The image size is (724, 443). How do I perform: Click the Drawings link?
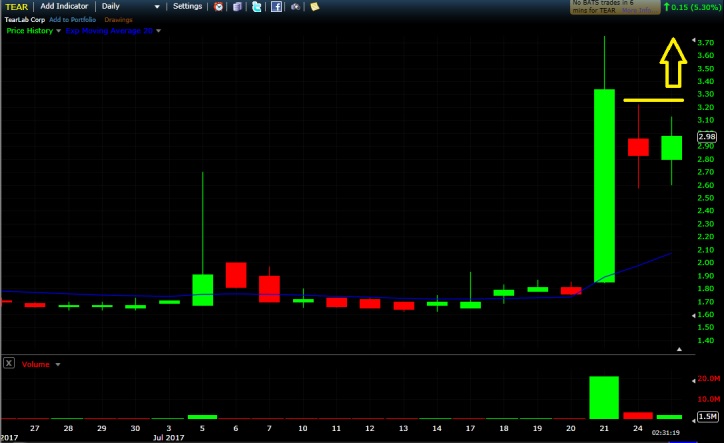coord(119,19)
